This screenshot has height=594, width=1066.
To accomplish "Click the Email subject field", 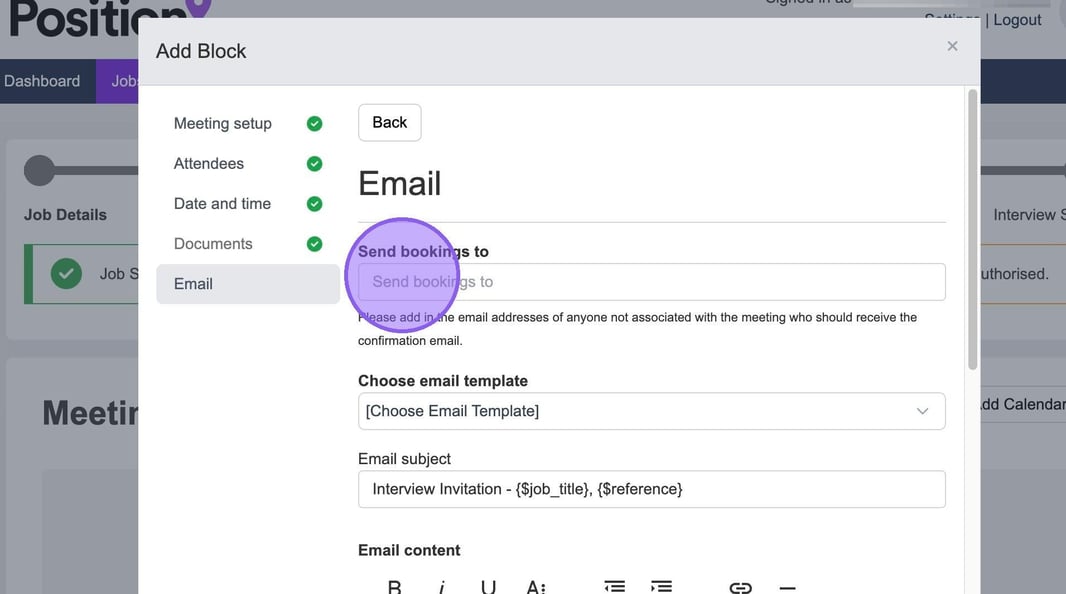I will point(651,489).
